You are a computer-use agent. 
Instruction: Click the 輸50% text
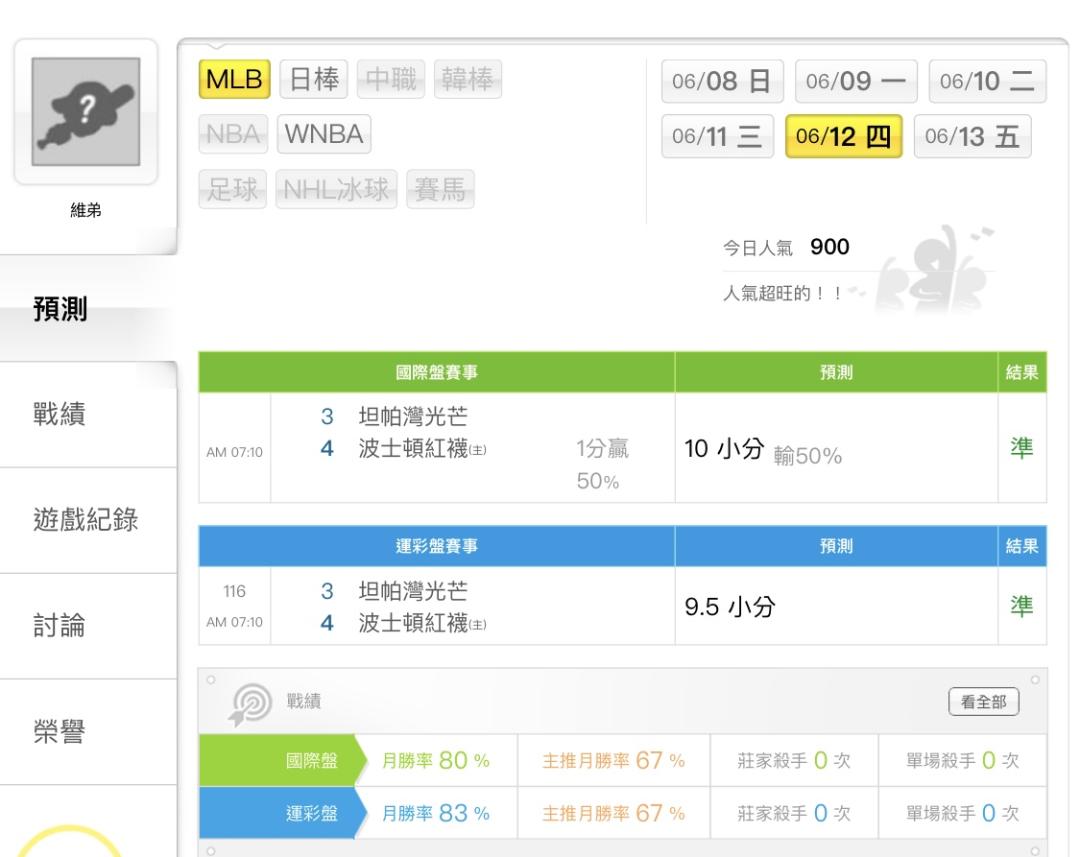click(x=808, y=455)
